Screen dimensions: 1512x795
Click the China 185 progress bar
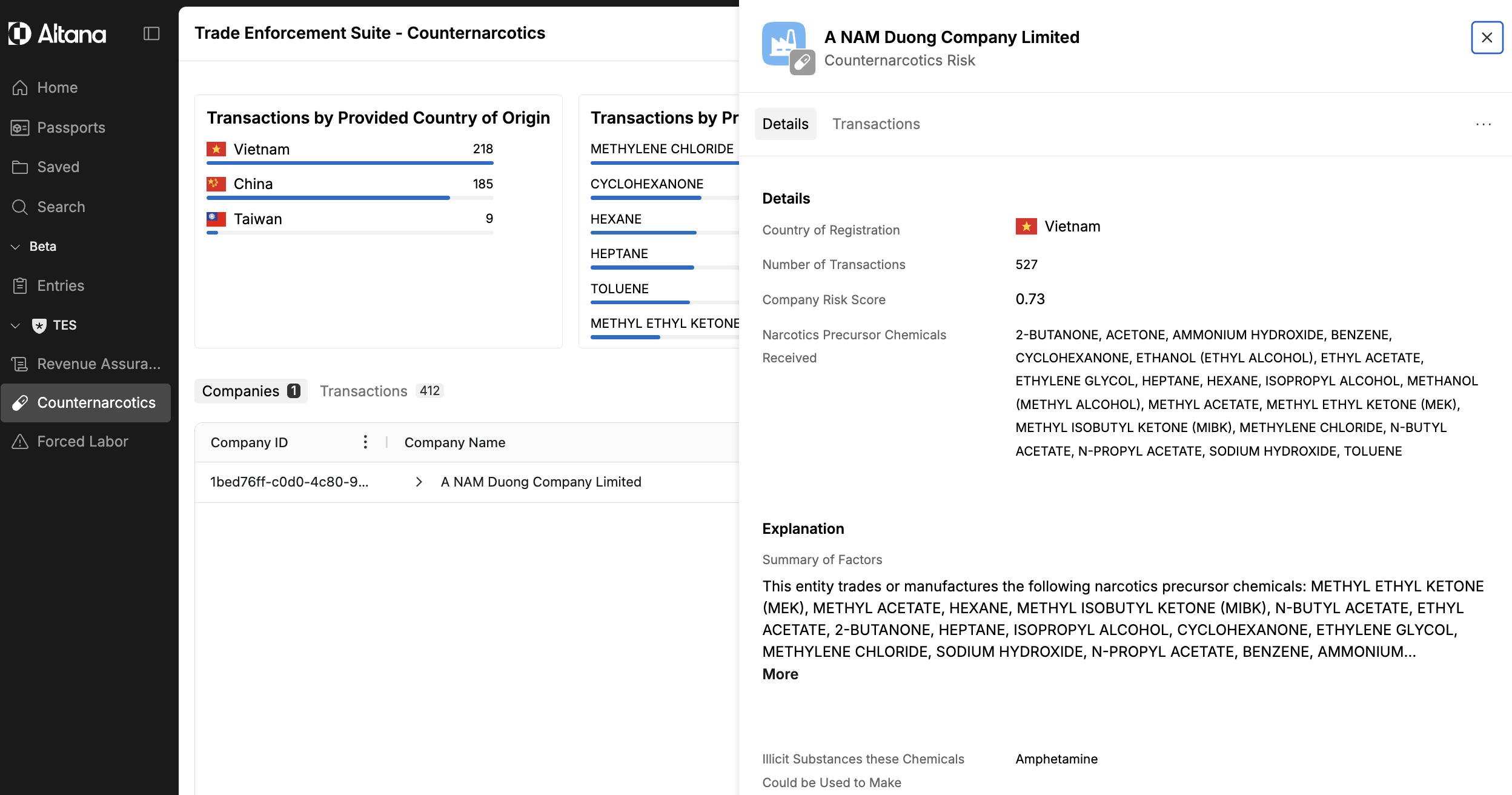(350, 198)
